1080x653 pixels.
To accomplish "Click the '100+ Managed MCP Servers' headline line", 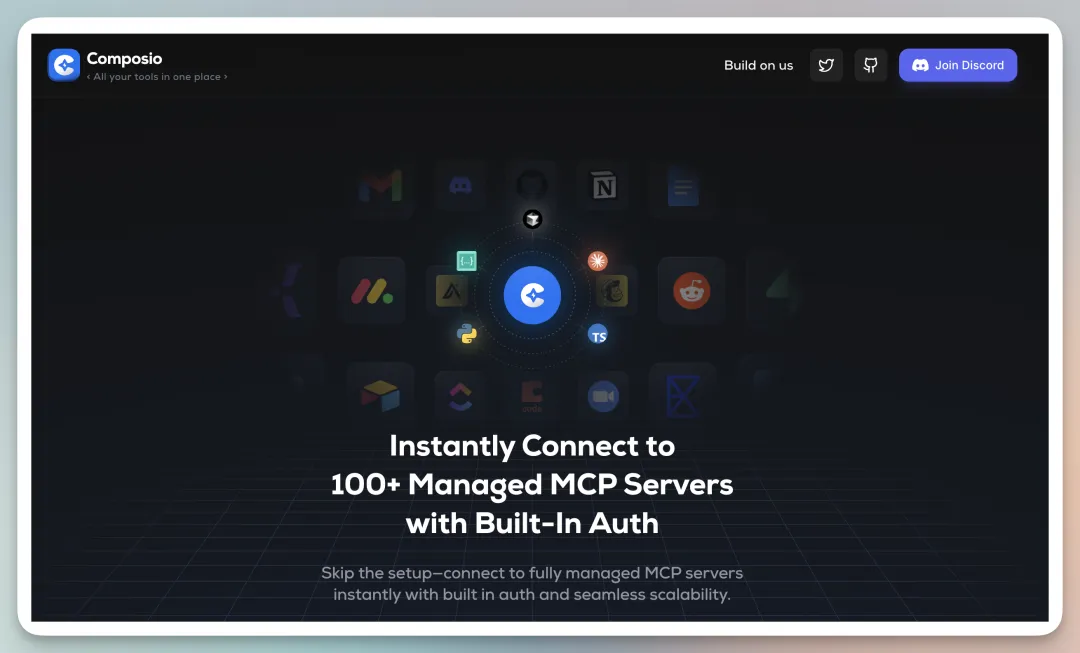I will pyautogui.click(x=532, y=484).
